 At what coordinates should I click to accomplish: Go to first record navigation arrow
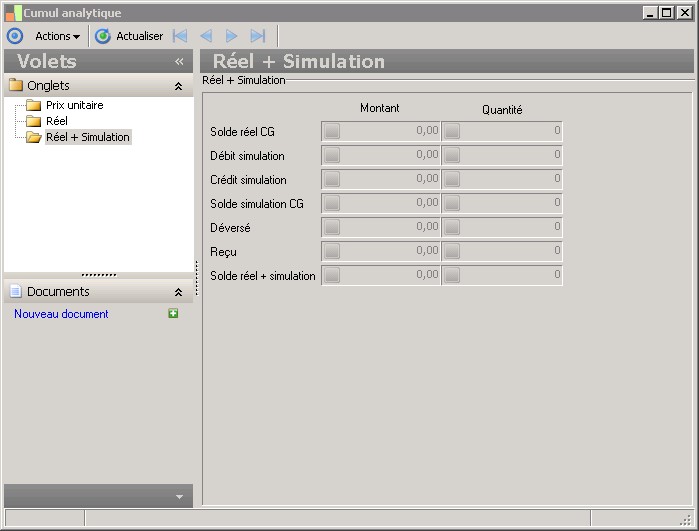(x=180, y=36)
